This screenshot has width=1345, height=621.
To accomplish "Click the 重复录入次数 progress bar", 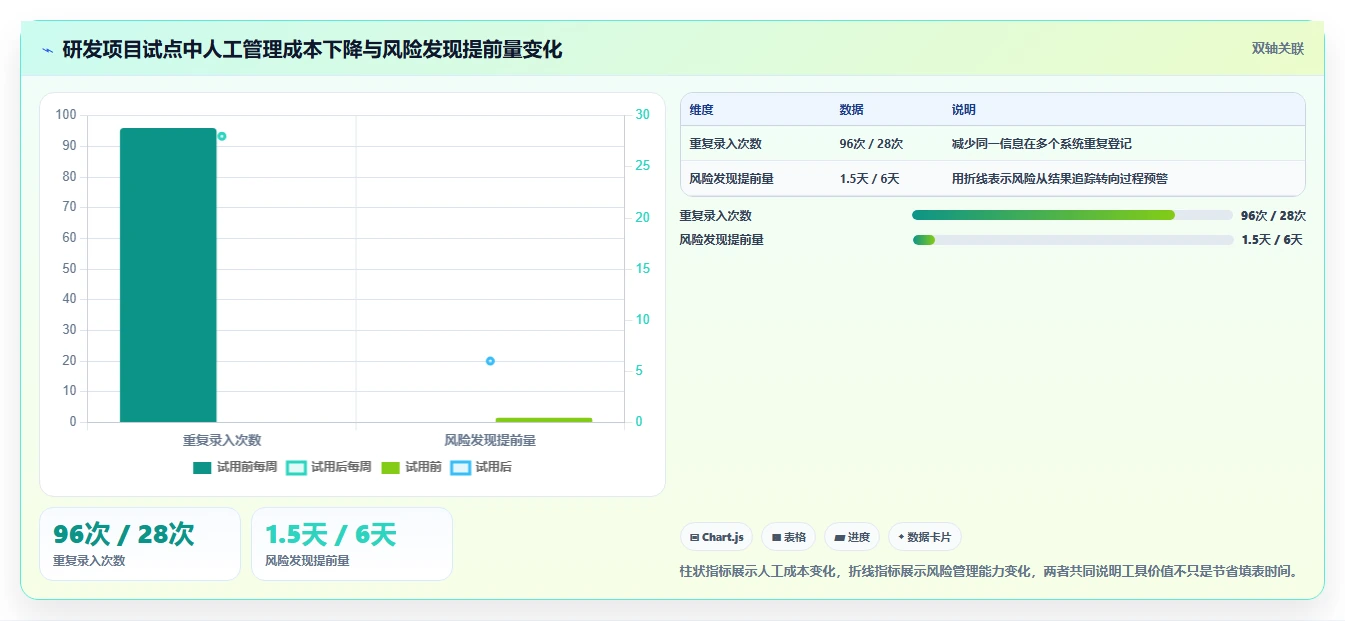I will pyautogui.click(x=1072, y=215).
